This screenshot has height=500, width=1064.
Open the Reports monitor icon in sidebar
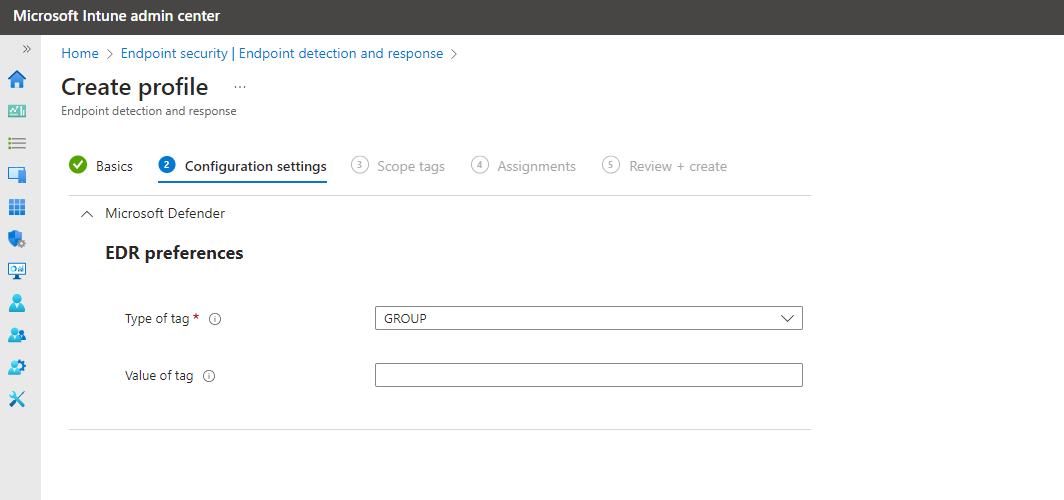17,271
